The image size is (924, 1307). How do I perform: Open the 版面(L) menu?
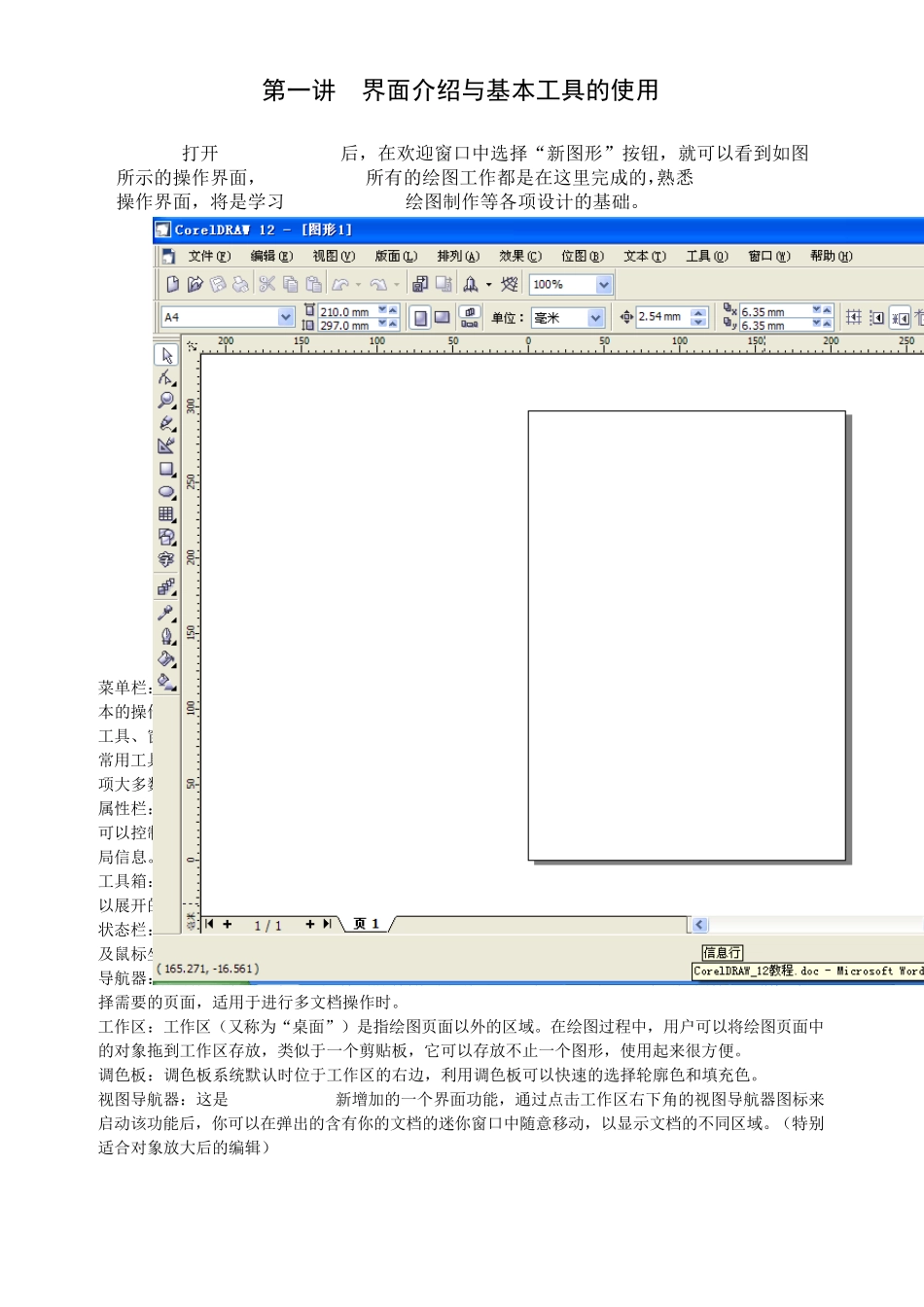point(396,256)
